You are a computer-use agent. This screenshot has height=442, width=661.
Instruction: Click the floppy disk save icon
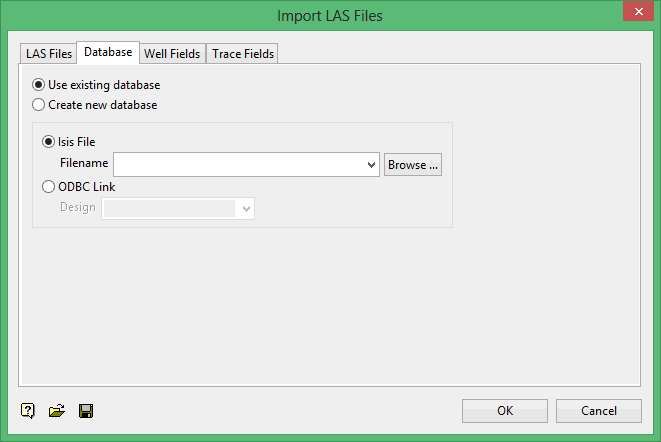[x=86, y=411]
